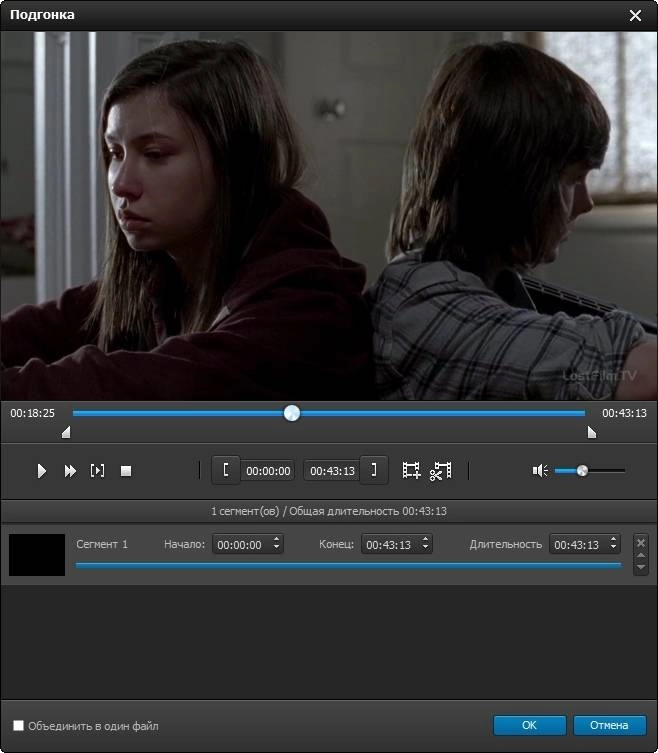Image resolution: width=658 pixels, height=753 pixels.
Task: Click the segment count and total duration text
Action: pyautogui.click(x=329, y=511)
